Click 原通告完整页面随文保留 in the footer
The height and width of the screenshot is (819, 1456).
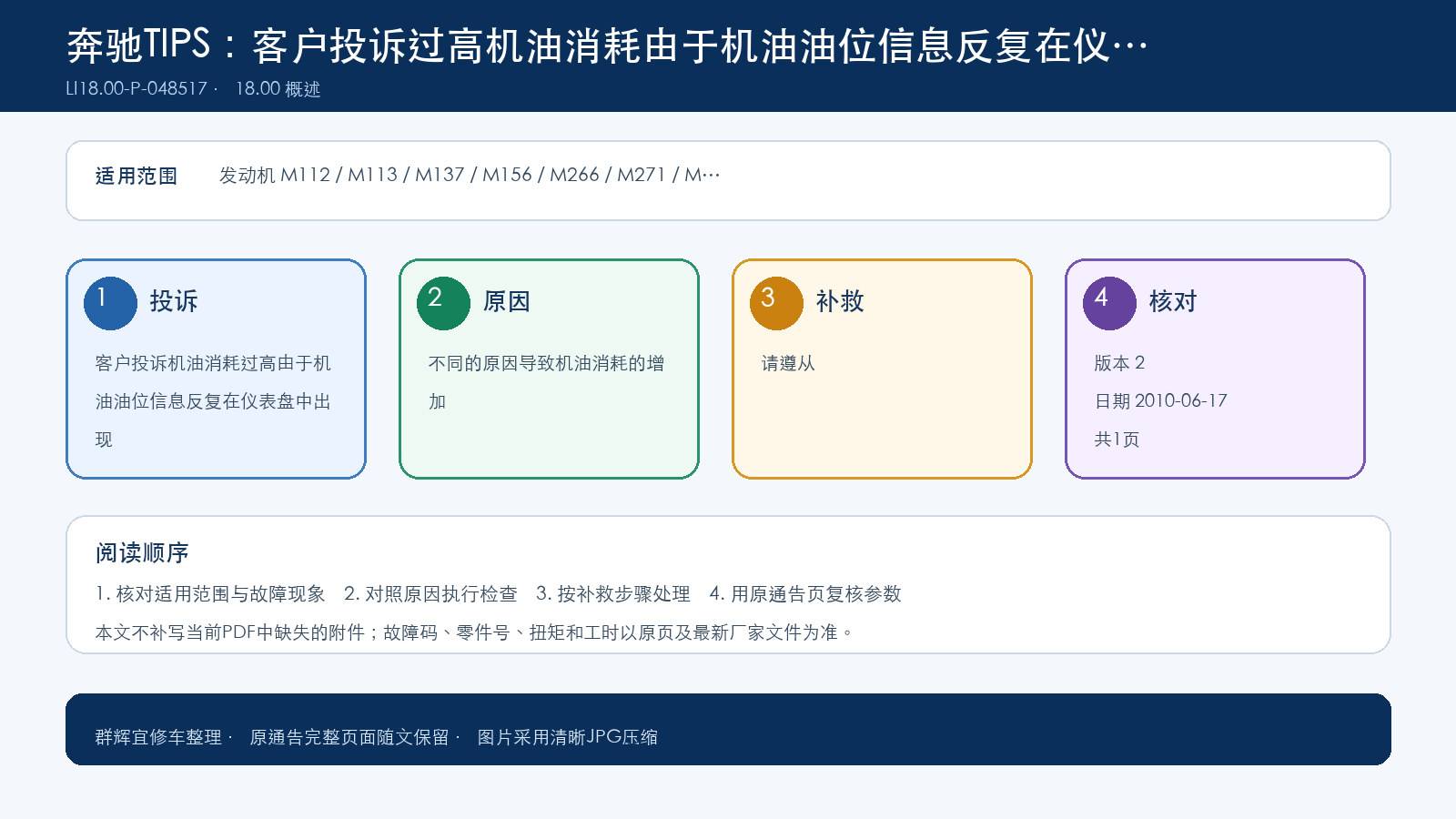coord(349,737)
